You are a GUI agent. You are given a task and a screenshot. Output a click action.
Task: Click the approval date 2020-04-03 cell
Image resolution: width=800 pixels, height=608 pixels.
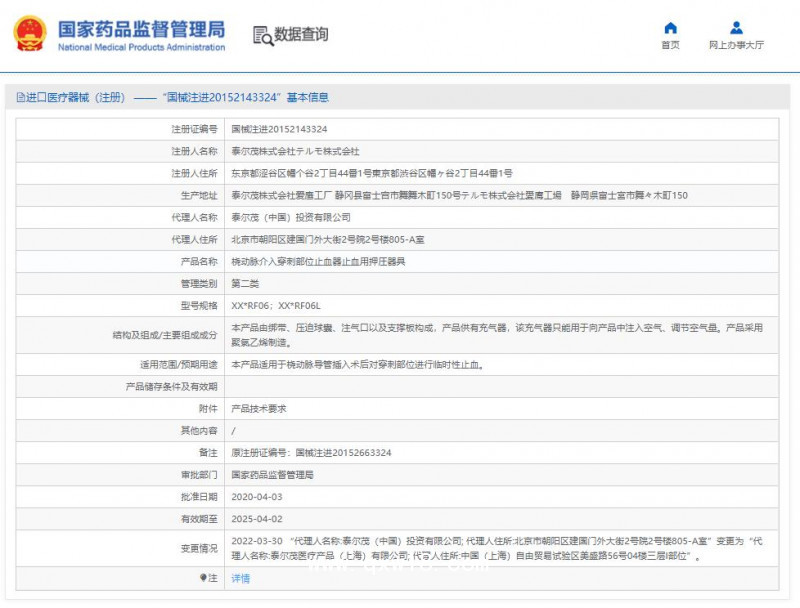pyautogui.click(x=258, y=497)
